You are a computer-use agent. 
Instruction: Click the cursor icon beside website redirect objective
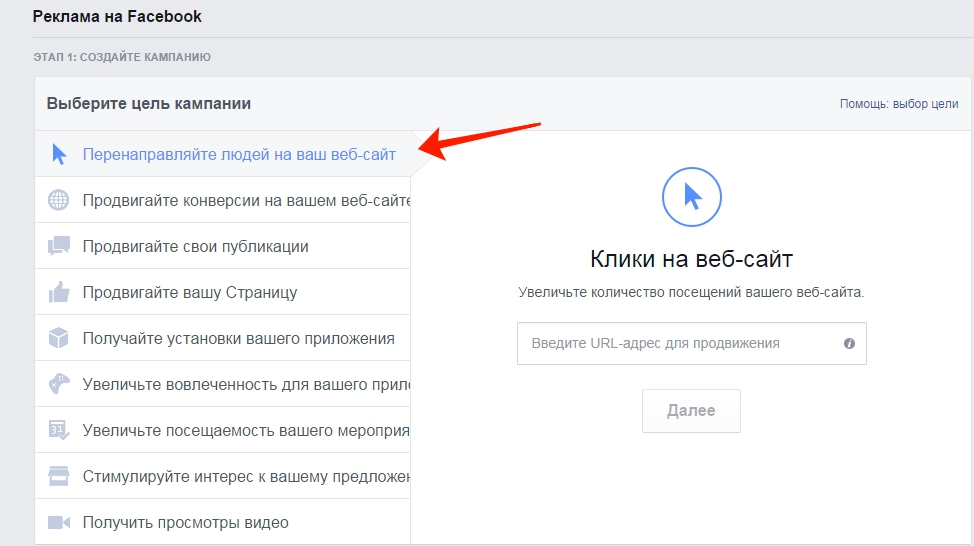(59, 154)
